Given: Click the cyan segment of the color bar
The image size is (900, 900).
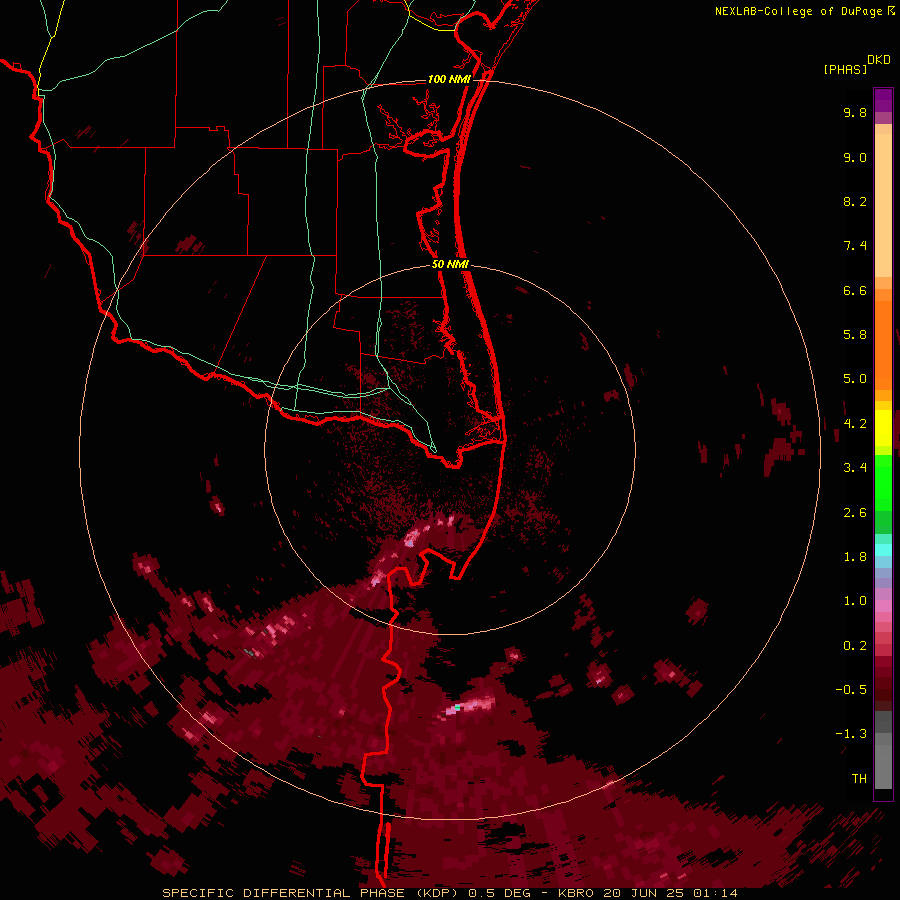Looking at the screenshot, I should 883,549.
